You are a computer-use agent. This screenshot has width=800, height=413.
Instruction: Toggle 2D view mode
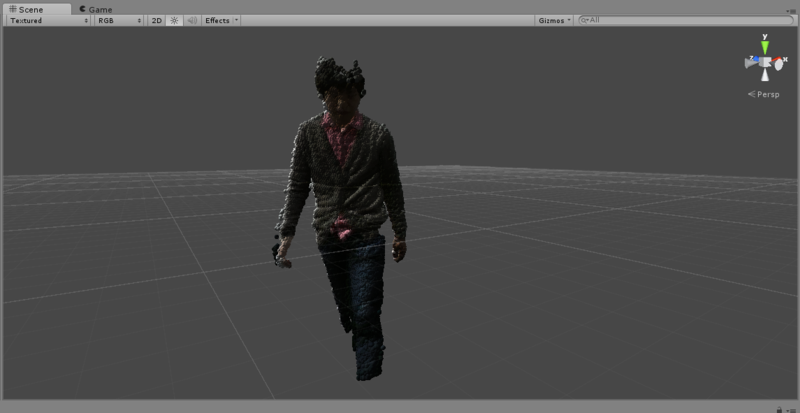(x=157, y=20)
